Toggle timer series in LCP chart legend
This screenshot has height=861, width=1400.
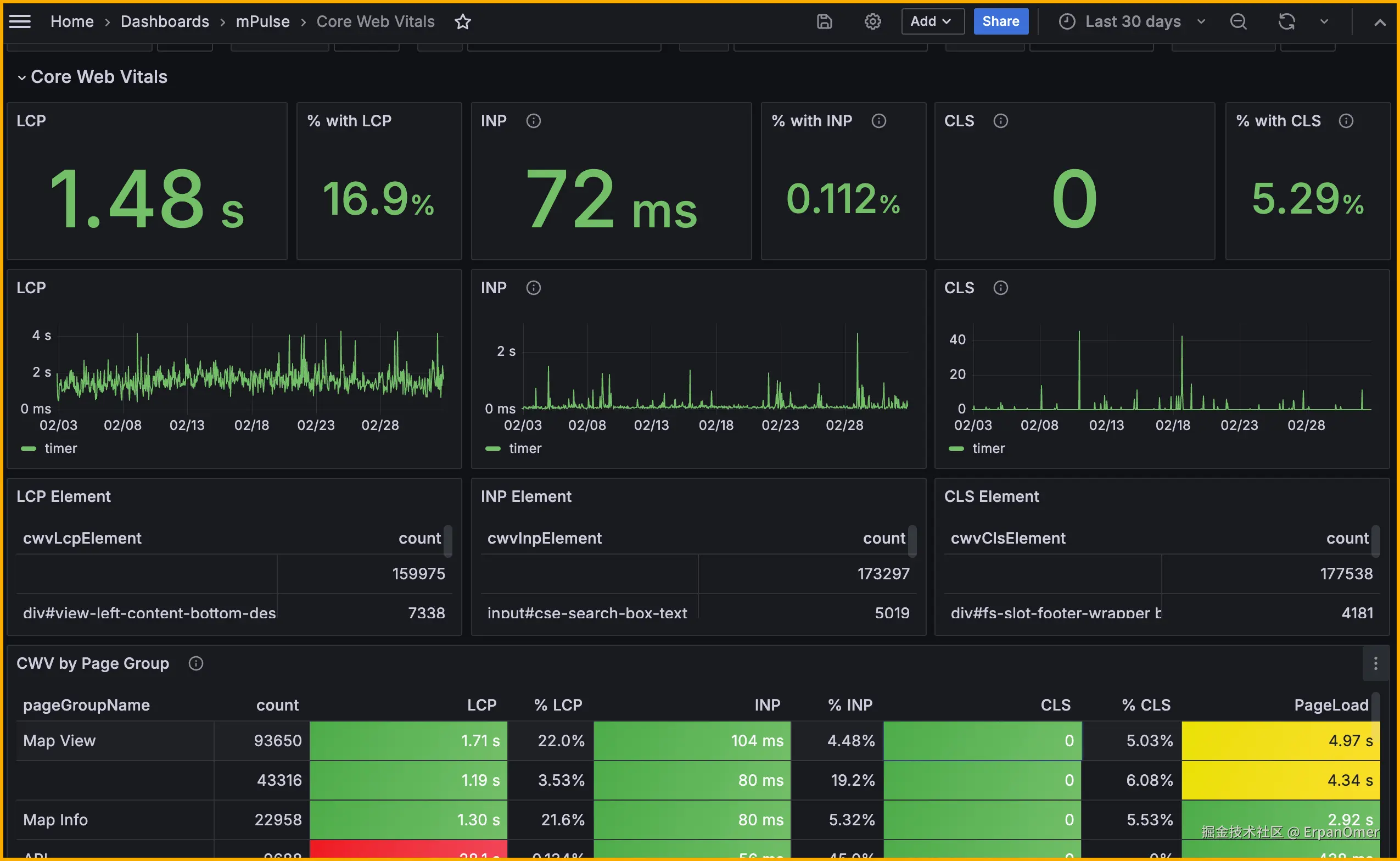click(x=60, y=449)
